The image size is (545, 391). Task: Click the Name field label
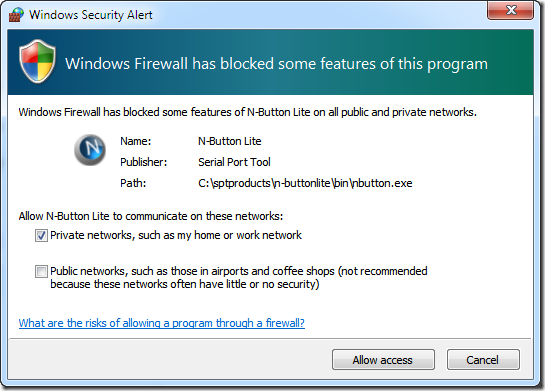click(136, 141)
